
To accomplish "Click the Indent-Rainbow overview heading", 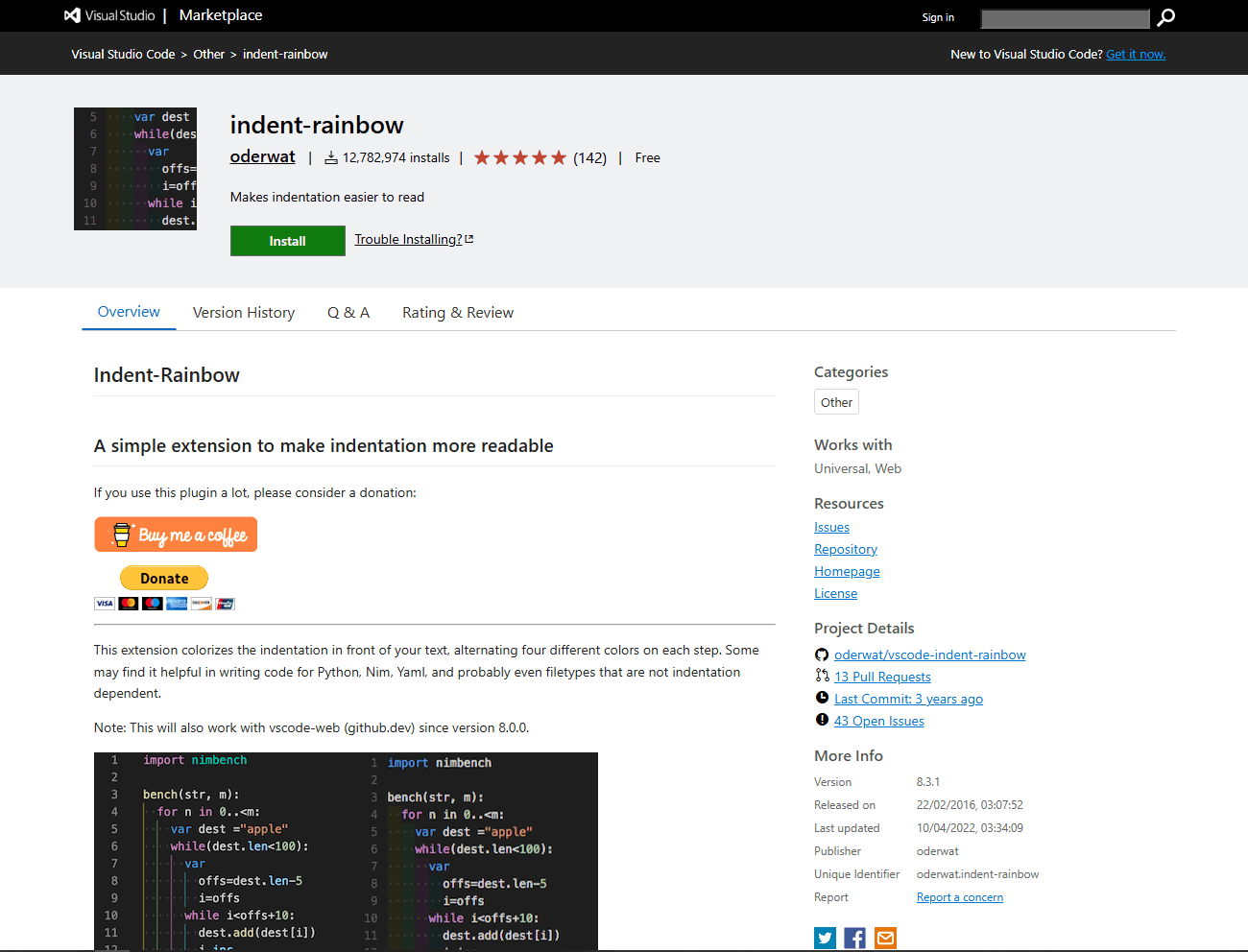I will point(167,375).
